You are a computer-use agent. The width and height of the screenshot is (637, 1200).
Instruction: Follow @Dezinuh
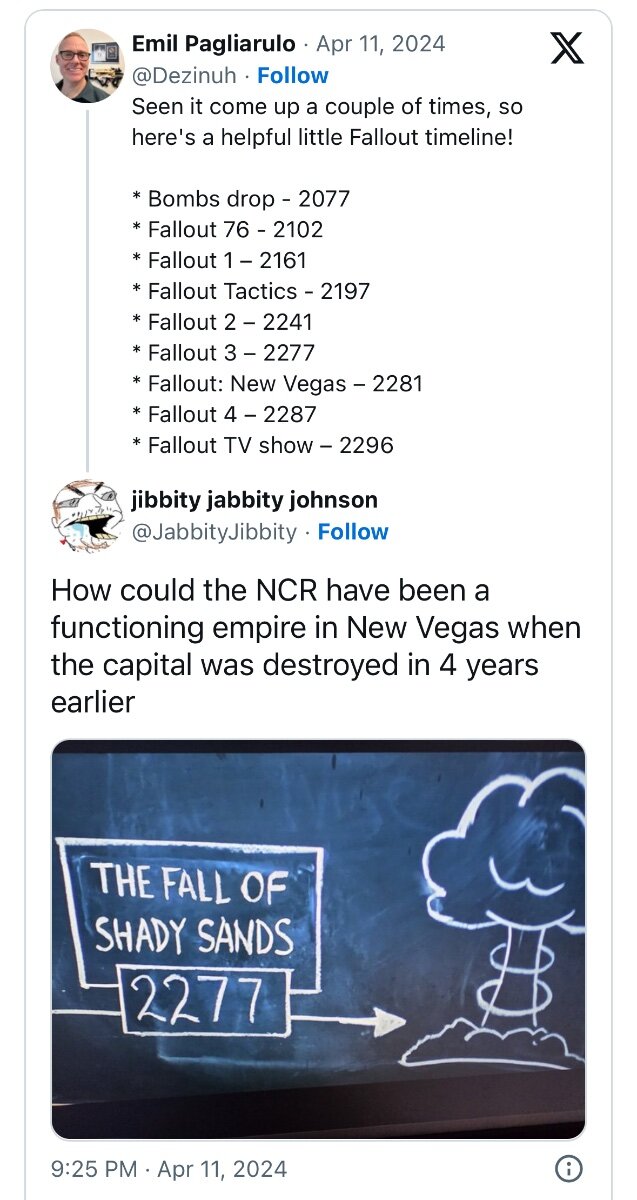(x=293, y=75)
